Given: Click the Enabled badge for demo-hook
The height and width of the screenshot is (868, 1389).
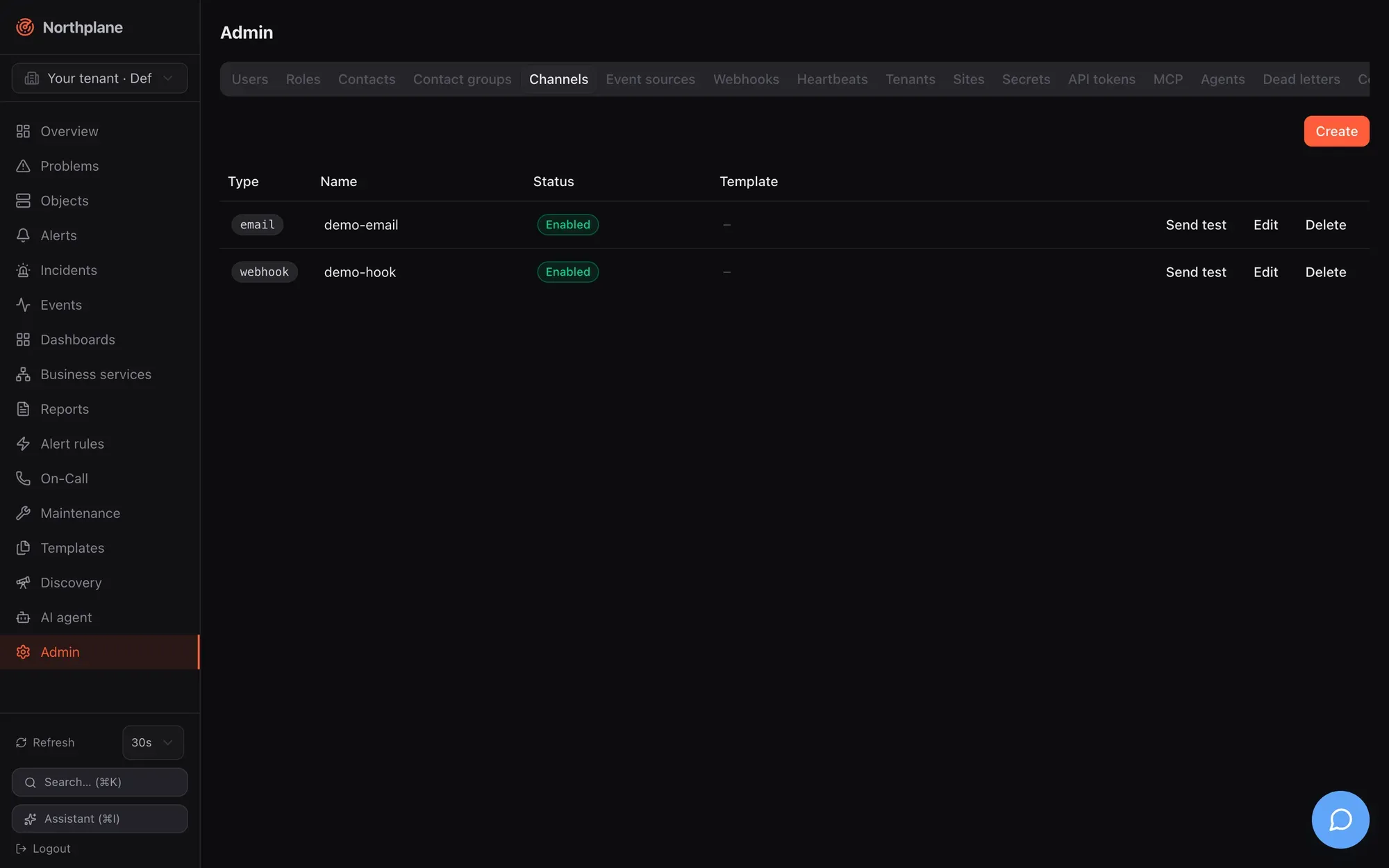Looking at the screenshot, I should point(567,272).
